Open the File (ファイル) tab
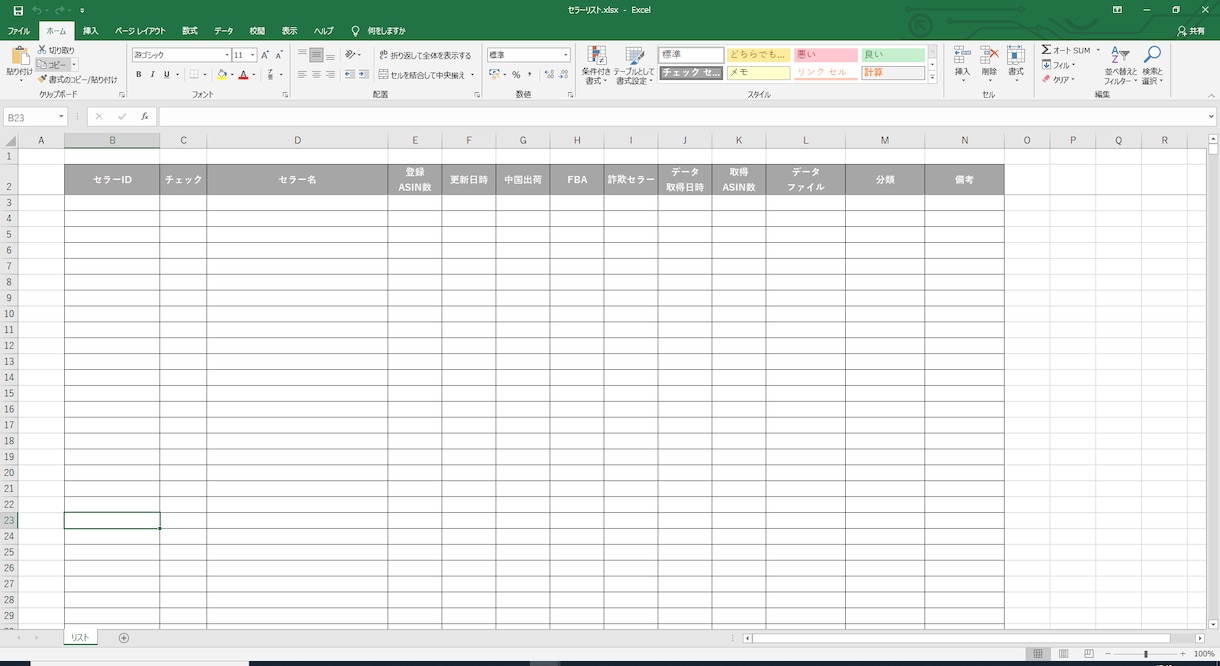Viewport: 1220px width, 666px height. pos(19,31)
